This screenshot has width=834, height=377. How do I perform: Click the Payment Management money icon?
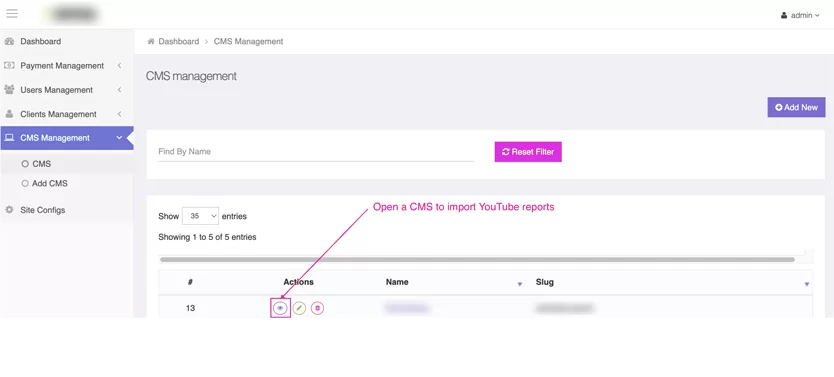9,65
